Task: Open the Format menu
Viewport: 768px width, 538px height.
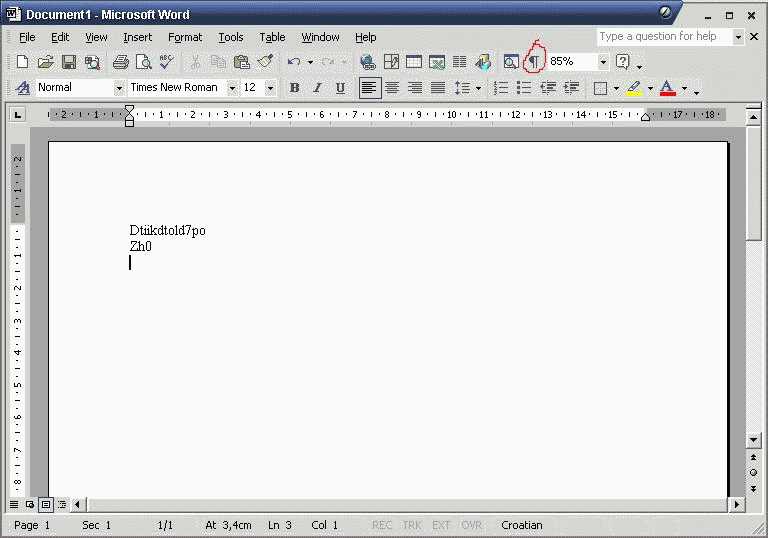Action: 185,37
